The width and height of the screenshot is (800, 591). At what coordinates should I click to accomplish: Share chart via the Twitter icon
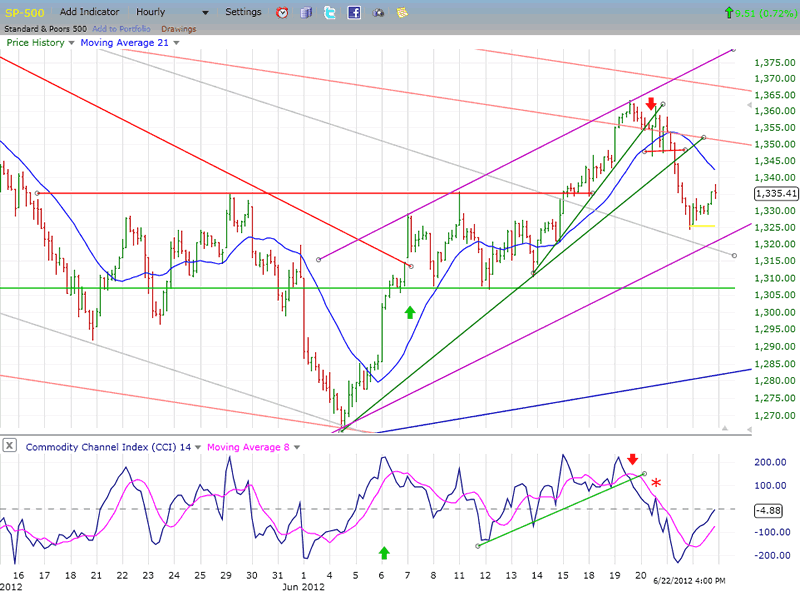click(330, 13)
